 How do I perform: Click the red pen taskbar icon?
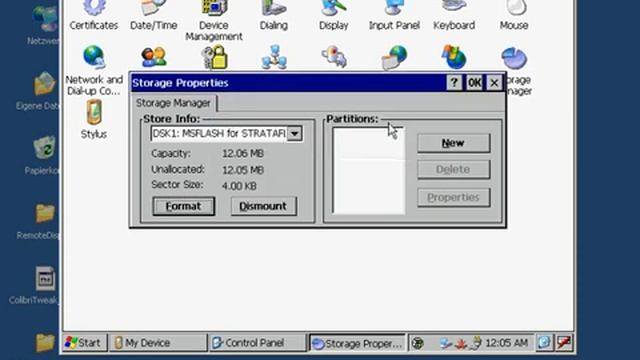click(x=564, y=342)
